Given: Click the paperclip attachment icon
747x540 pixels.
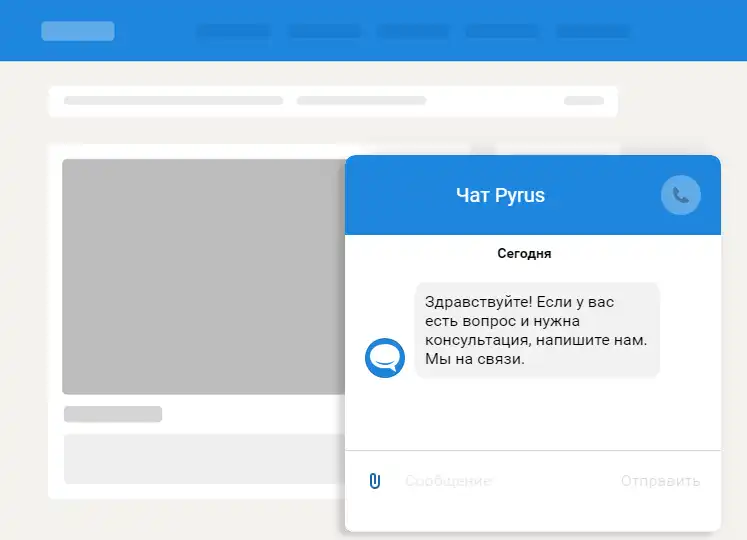Looking at the screenshot, I should coord(375,481).
